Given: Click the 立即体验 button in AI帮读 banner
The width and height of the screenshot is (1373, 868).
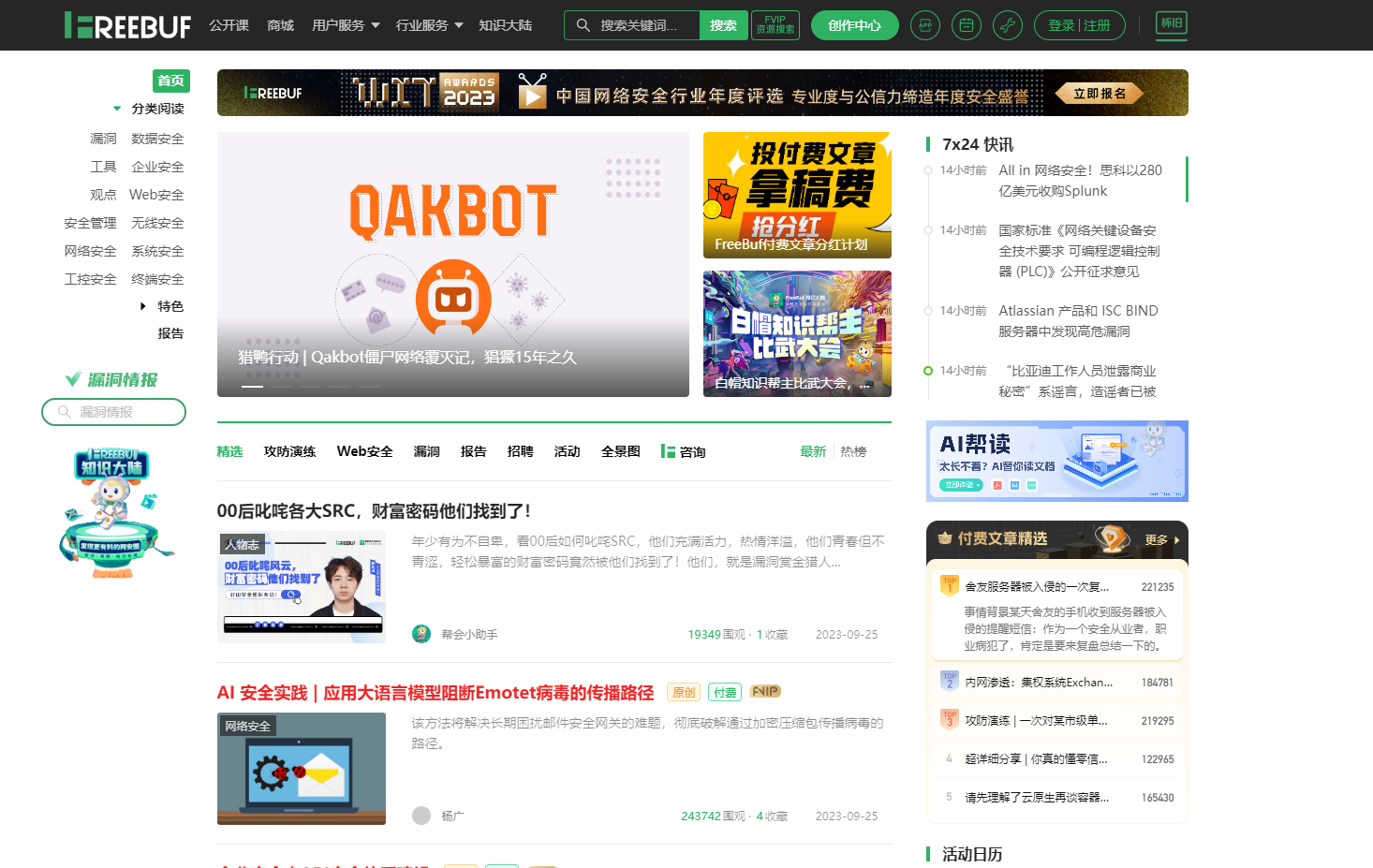Looking at the screenshot, I should point(962,485).
